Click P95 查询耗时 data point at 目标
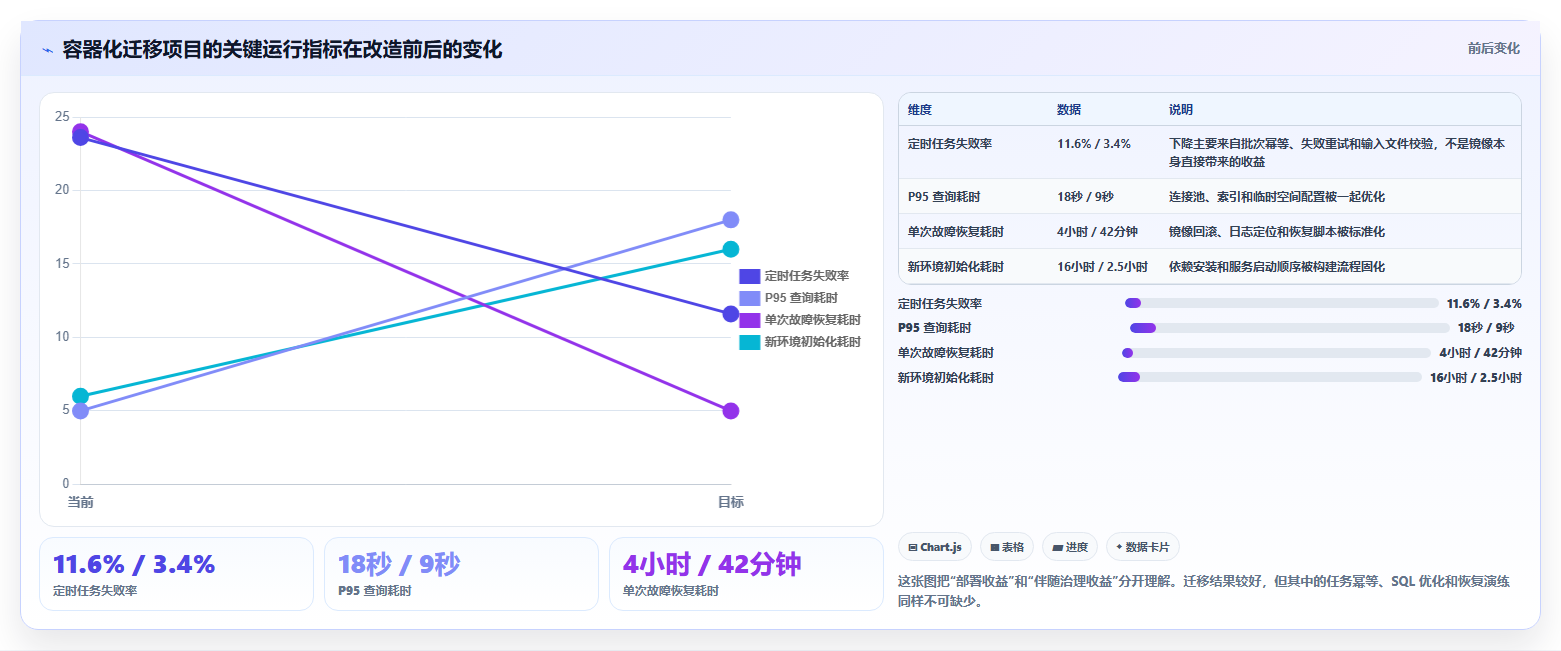The image size is (1561, 651). click(x=730, y=220)
